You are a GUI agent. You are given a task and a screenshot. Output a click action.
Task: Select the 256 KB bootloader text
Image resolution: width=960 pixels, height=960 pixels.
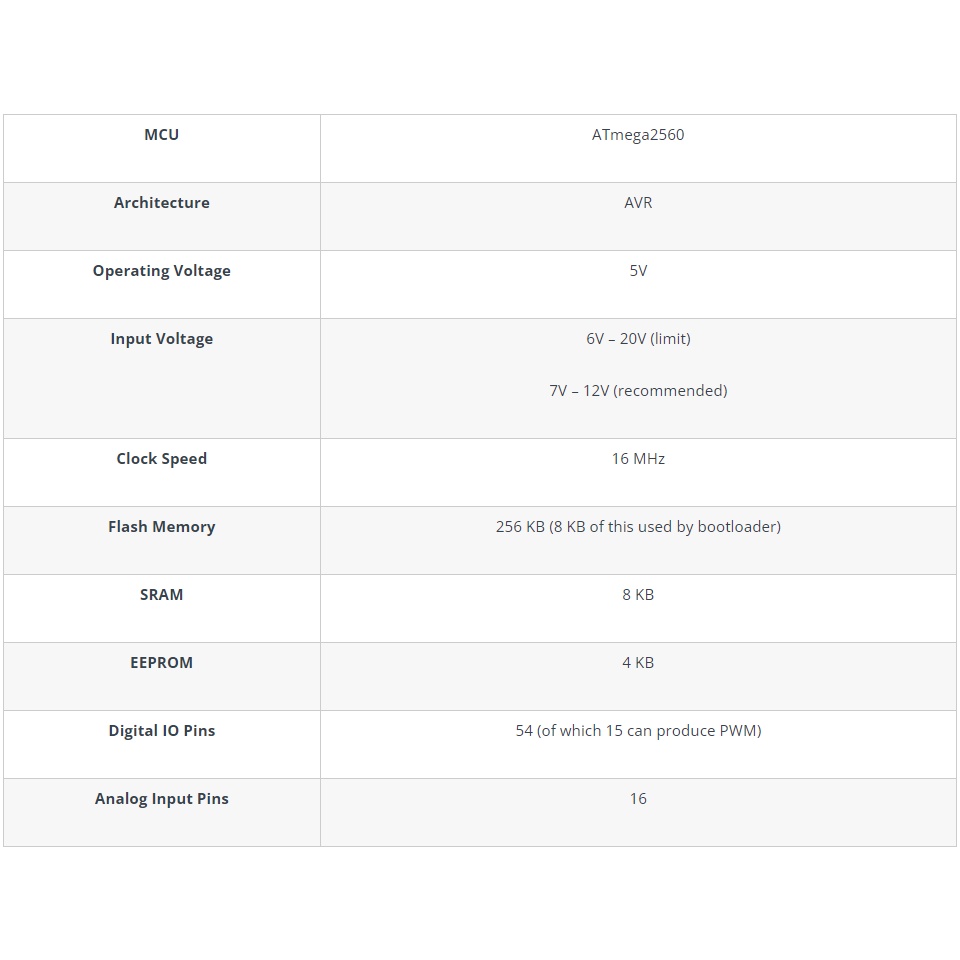638,527
